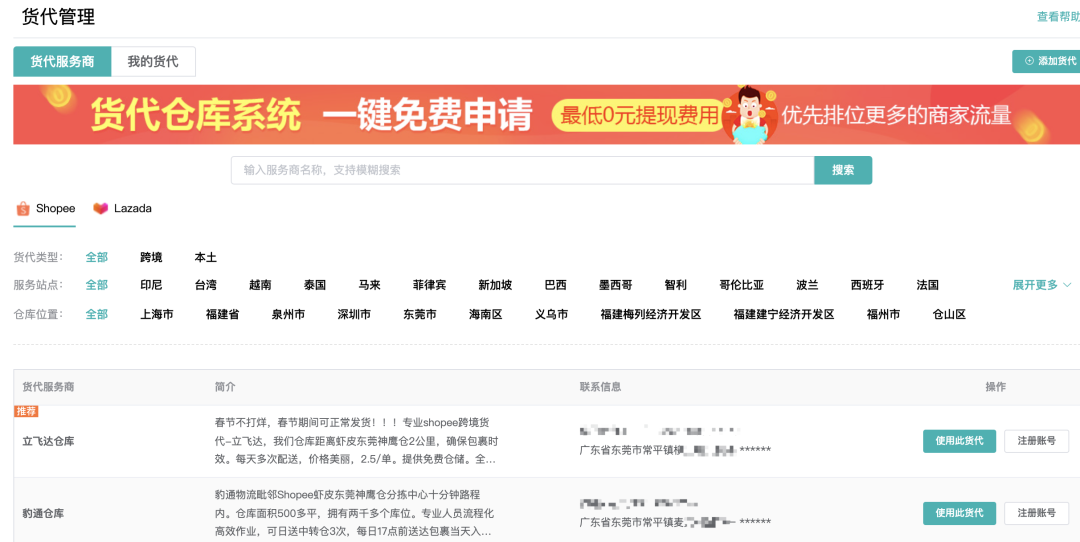Click 立飞达仓库 description starting 春节不打烊

(x=356, y=441)
